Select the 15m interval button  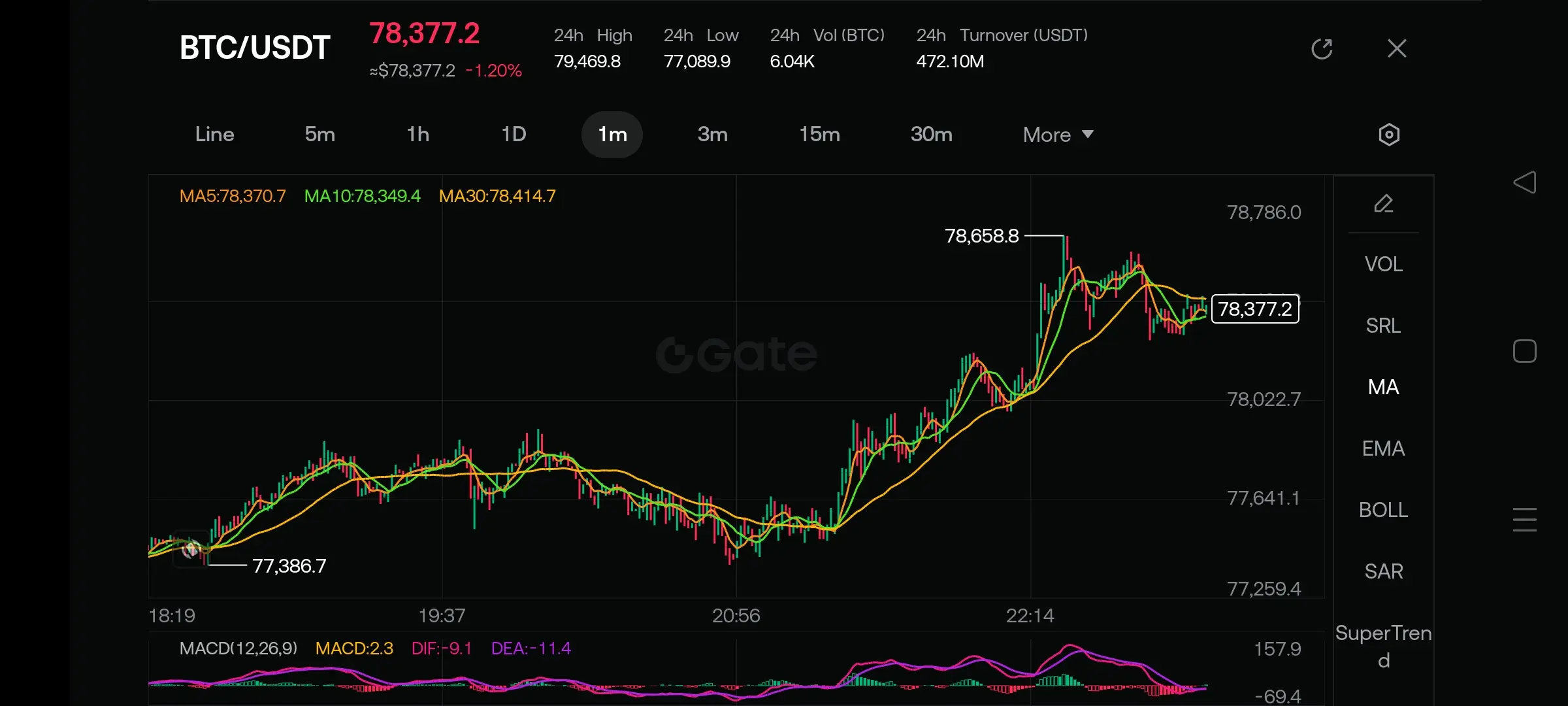click(x=819, y=135)
